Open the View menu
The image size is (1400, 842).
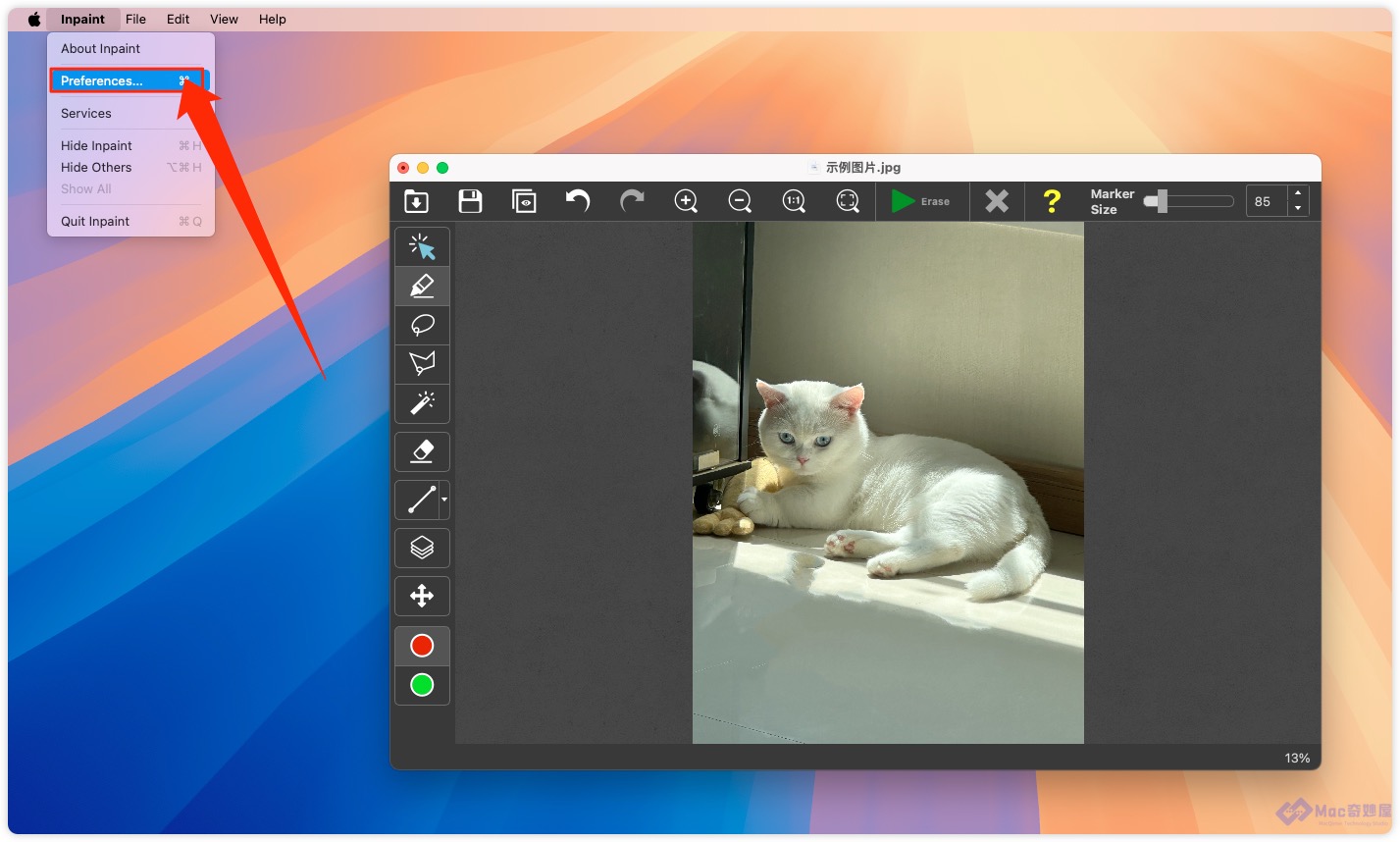[224, 19]
